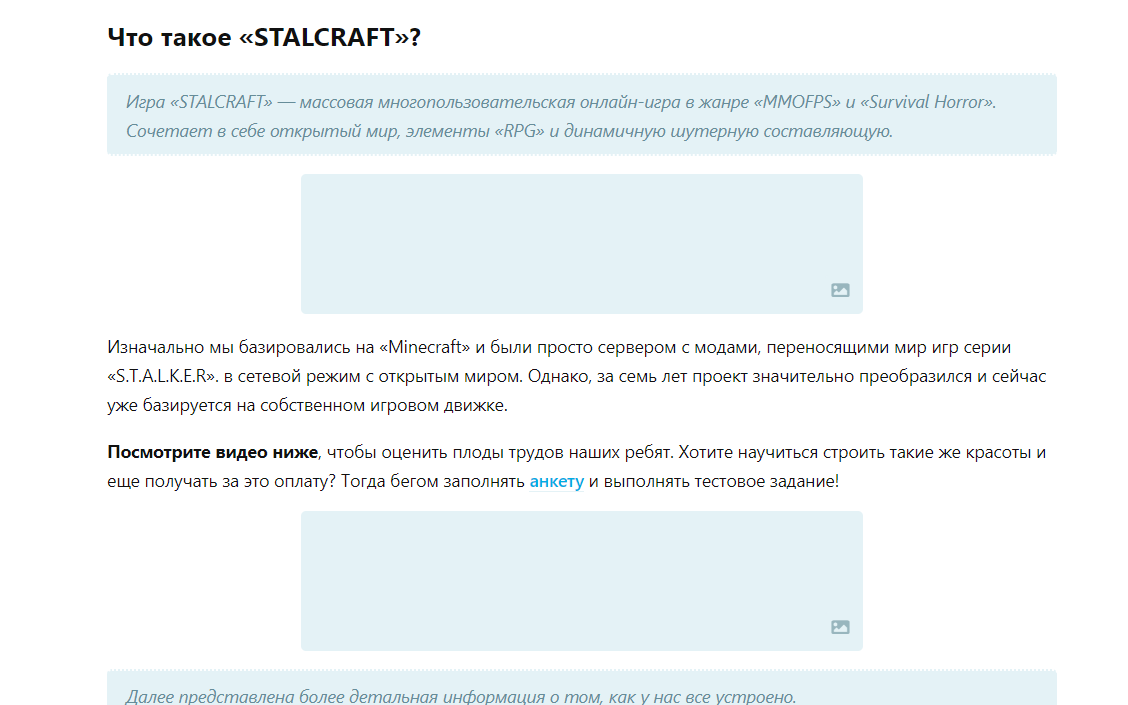Click the line «уже базируется на собственном игровом движке»
The width and height of the screenshot is (1128, 705).
click(307, 406)
